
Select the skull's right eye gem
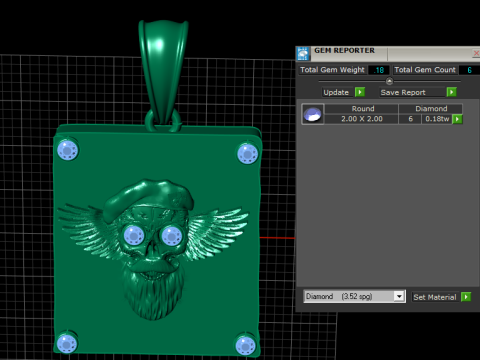click(172, 236)
